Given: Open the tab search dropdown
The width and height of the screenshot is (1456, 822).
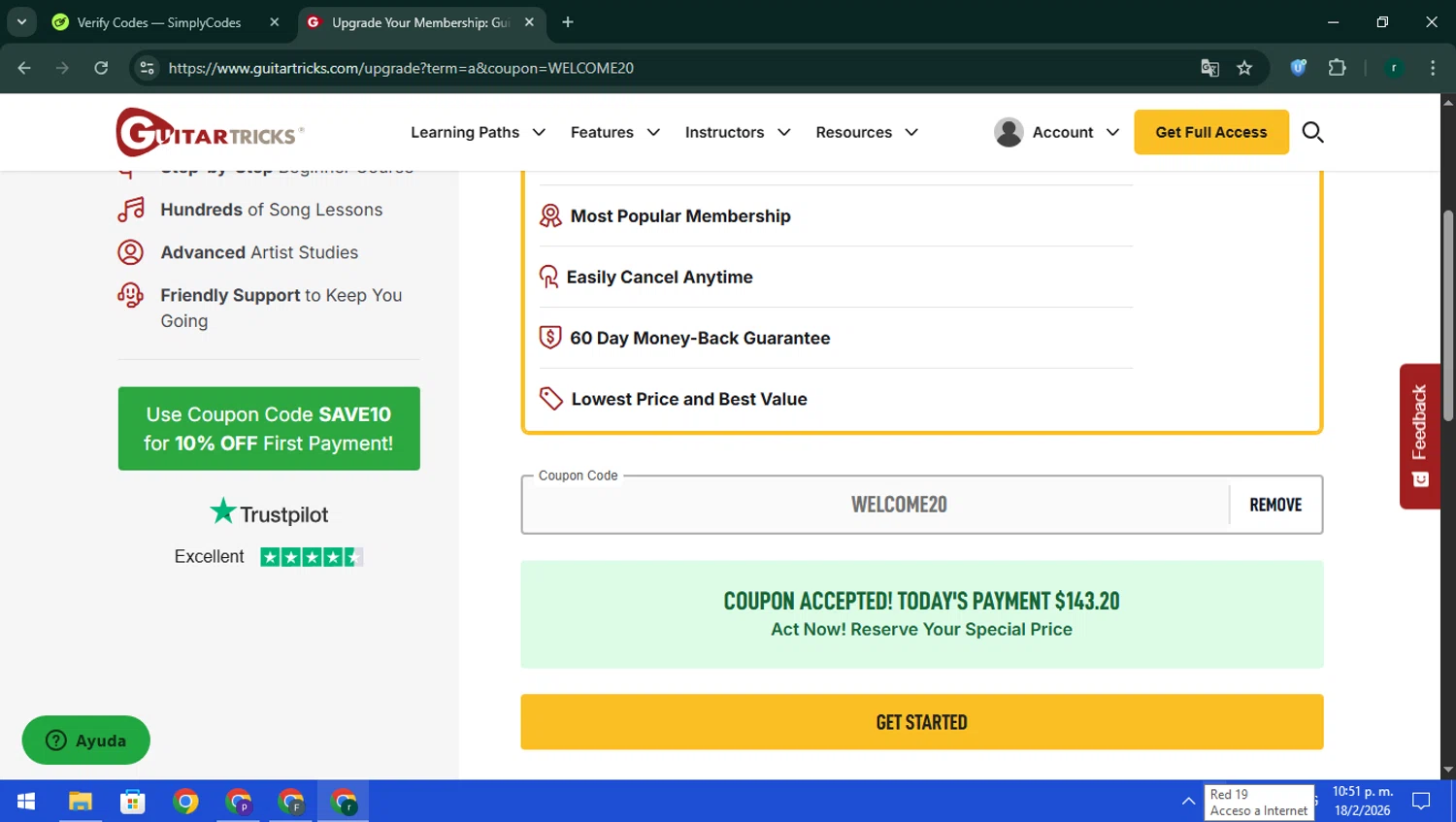Looking at the screenshot, I should click(21, 21).
